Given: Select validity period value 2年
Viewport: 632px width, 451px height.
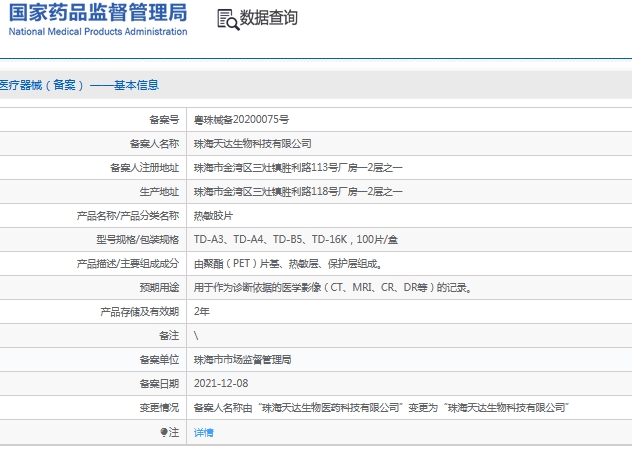Looking at the screenshot, I should click(x=202, y=311).
